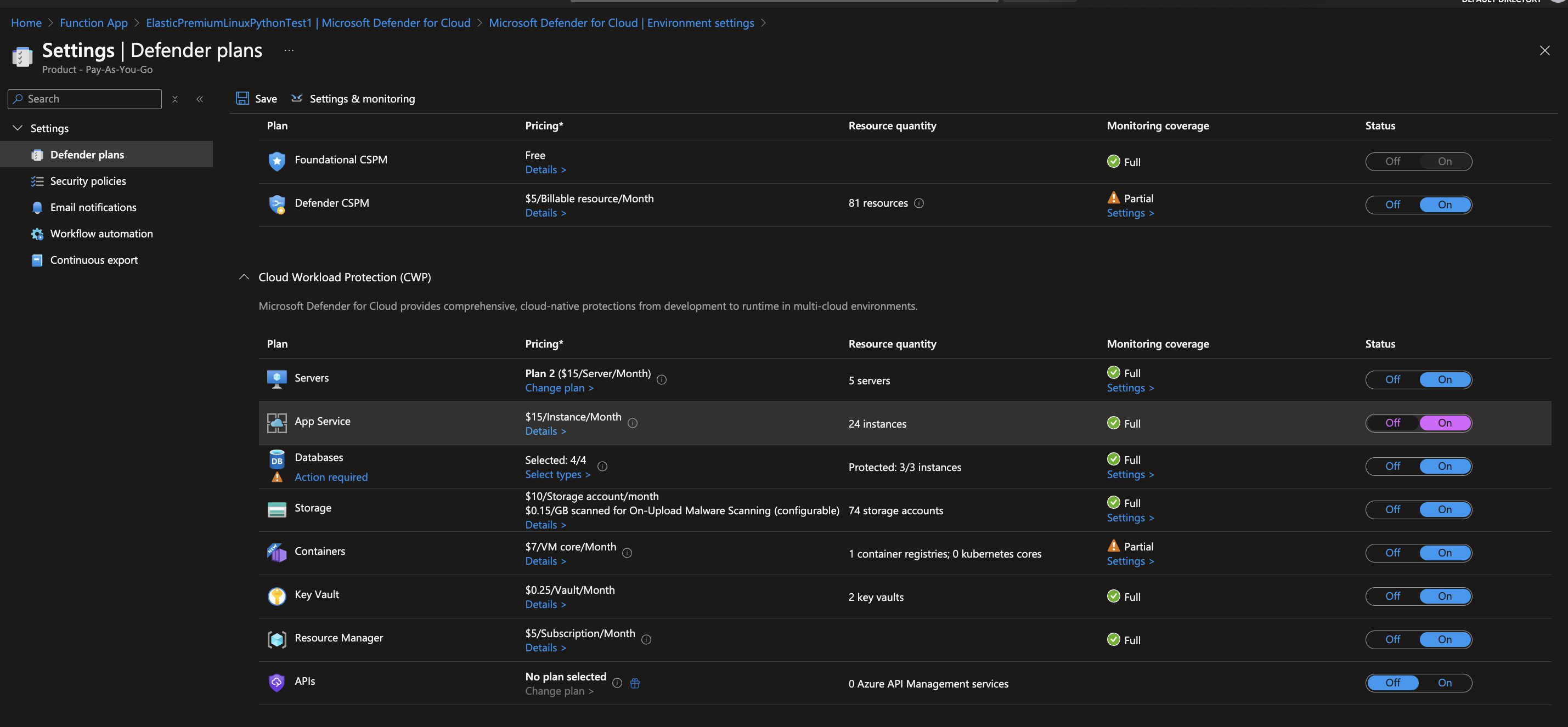Click the Servers plan icon
1568x727 pixels.
tap(275, 379)
